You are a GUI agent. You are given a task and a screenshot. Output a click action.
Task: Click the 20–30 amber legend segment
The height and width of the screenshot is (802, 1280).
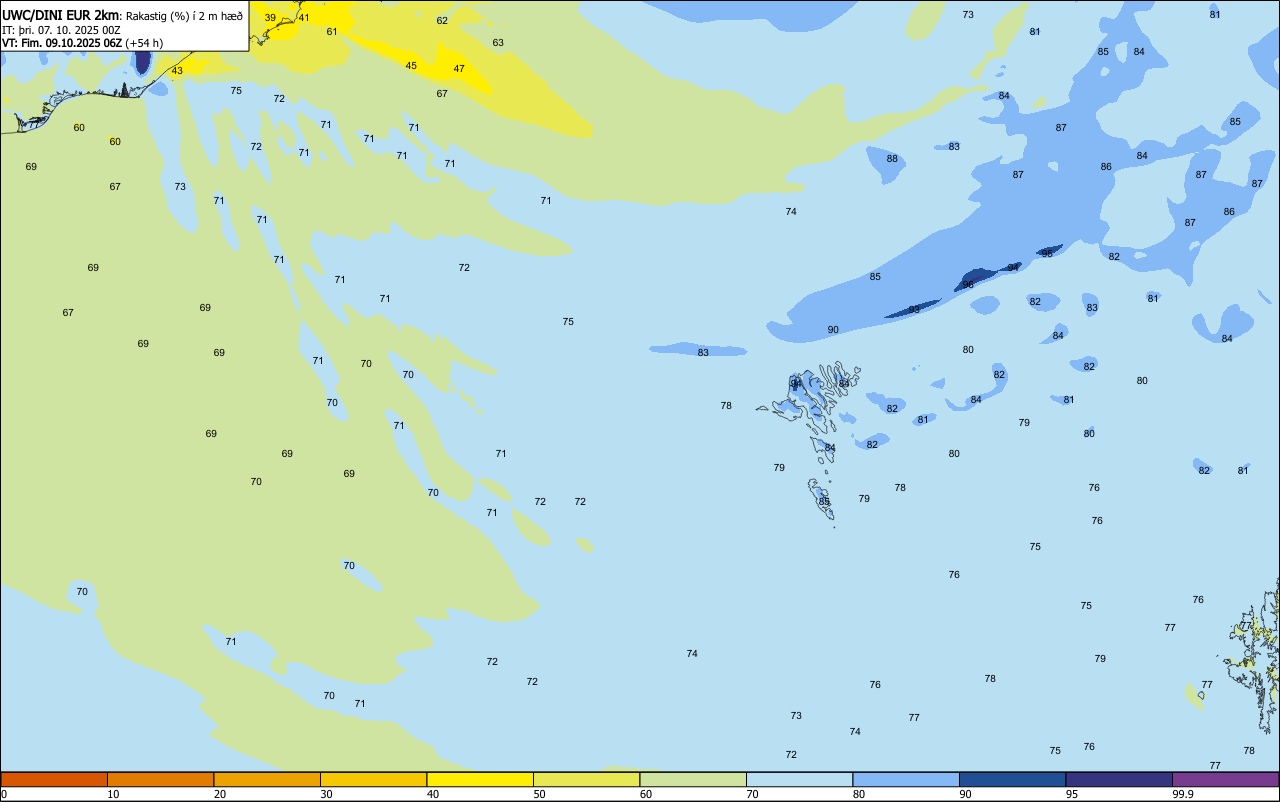coord(267,779)
